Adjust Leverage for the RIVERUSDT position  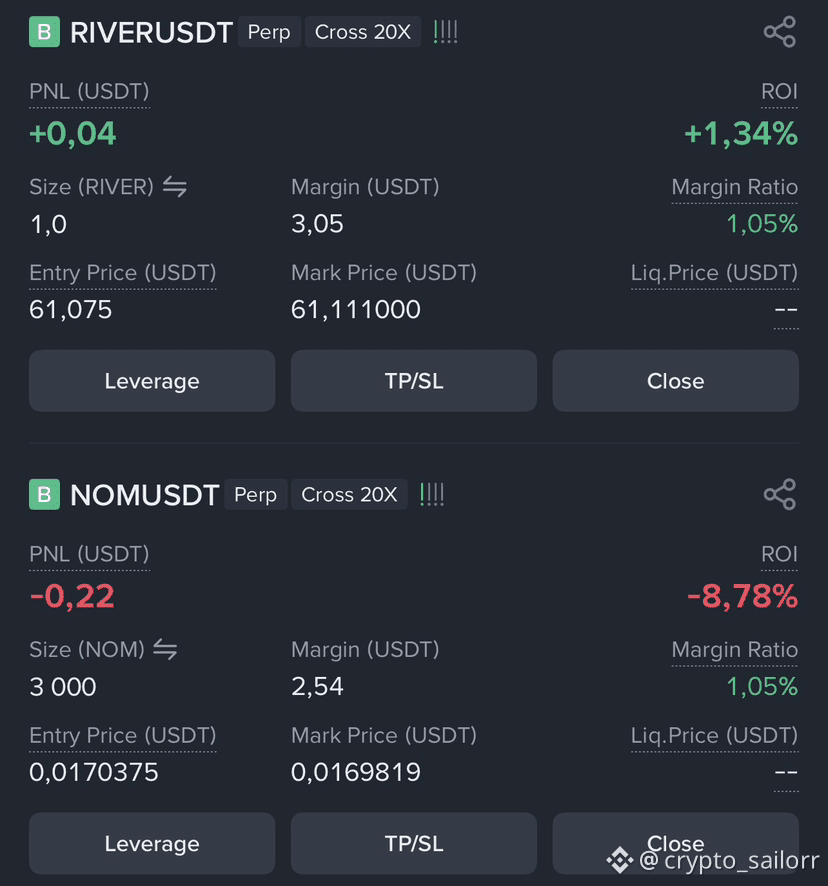152,381
